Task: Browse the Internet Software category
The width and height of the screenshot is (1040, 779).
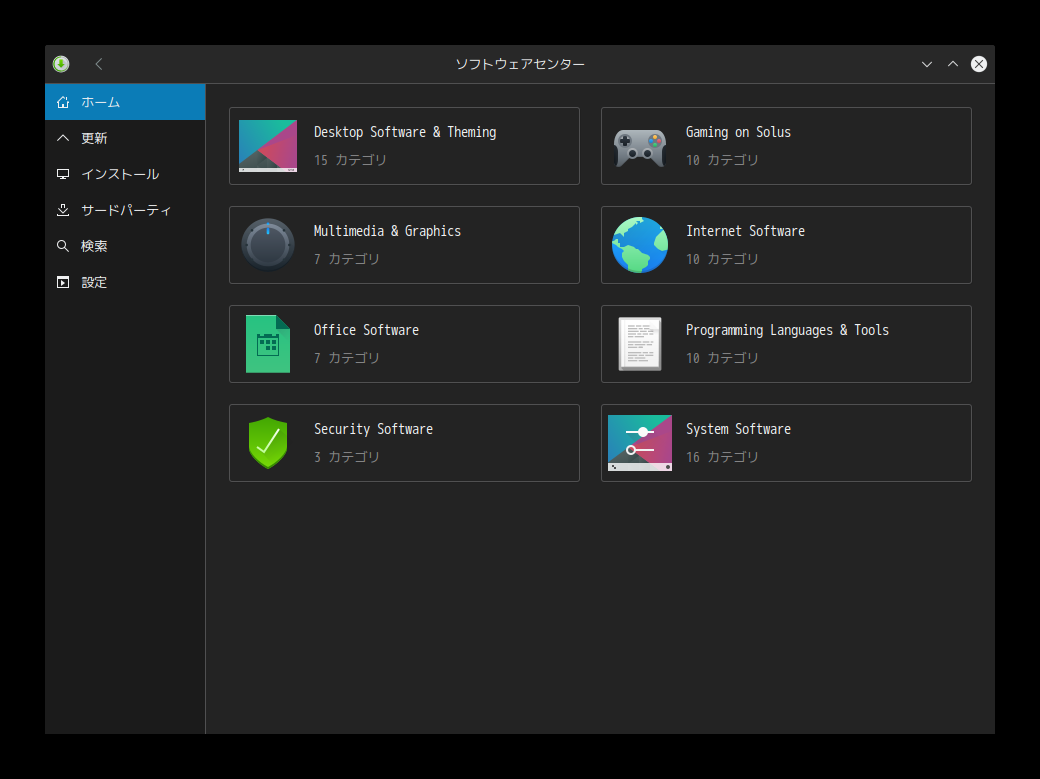Action: click(787, 245)
